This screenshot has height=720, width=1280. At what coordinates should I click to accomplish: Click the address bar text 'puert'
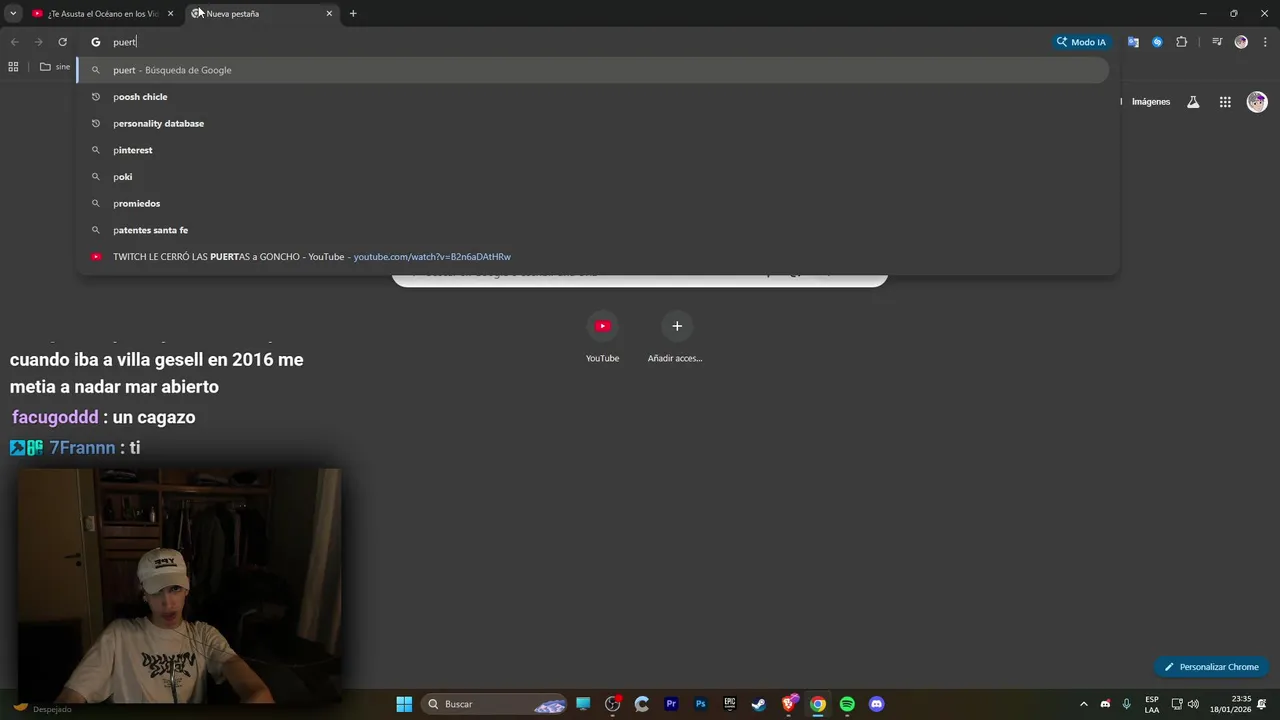124,42
